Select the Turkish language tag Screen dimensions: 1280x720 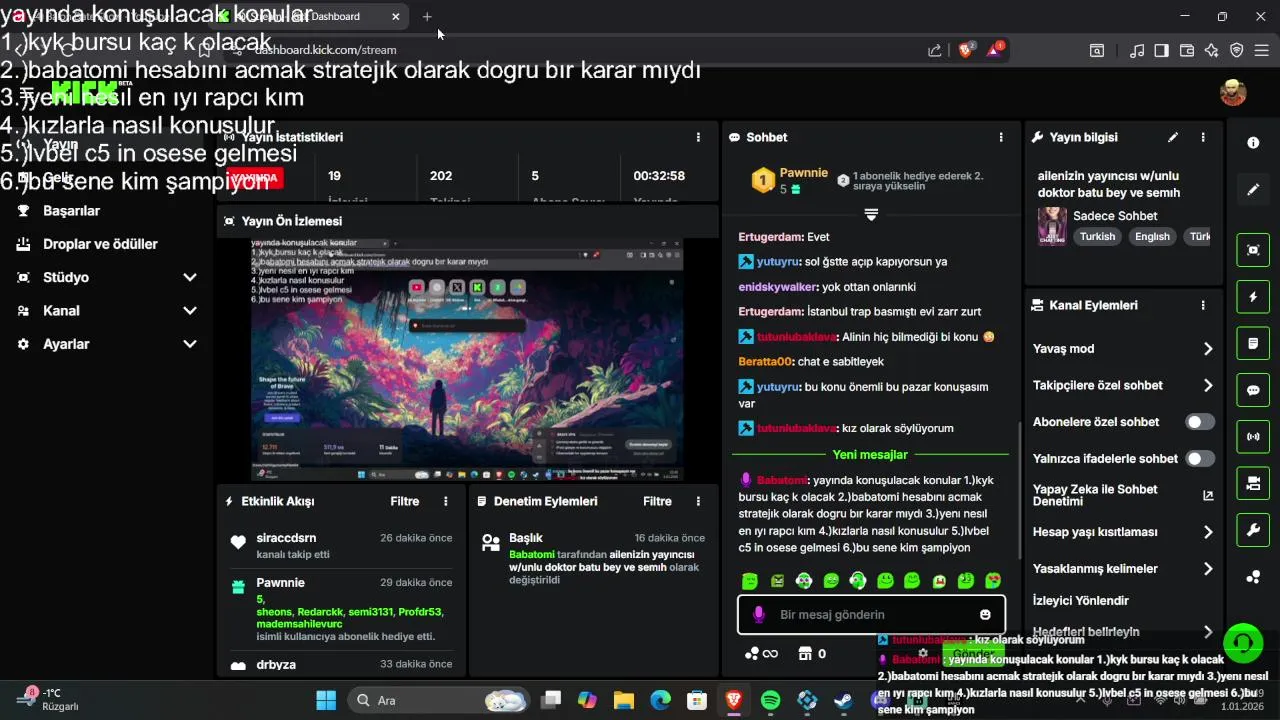click(x=1097, y=237)
